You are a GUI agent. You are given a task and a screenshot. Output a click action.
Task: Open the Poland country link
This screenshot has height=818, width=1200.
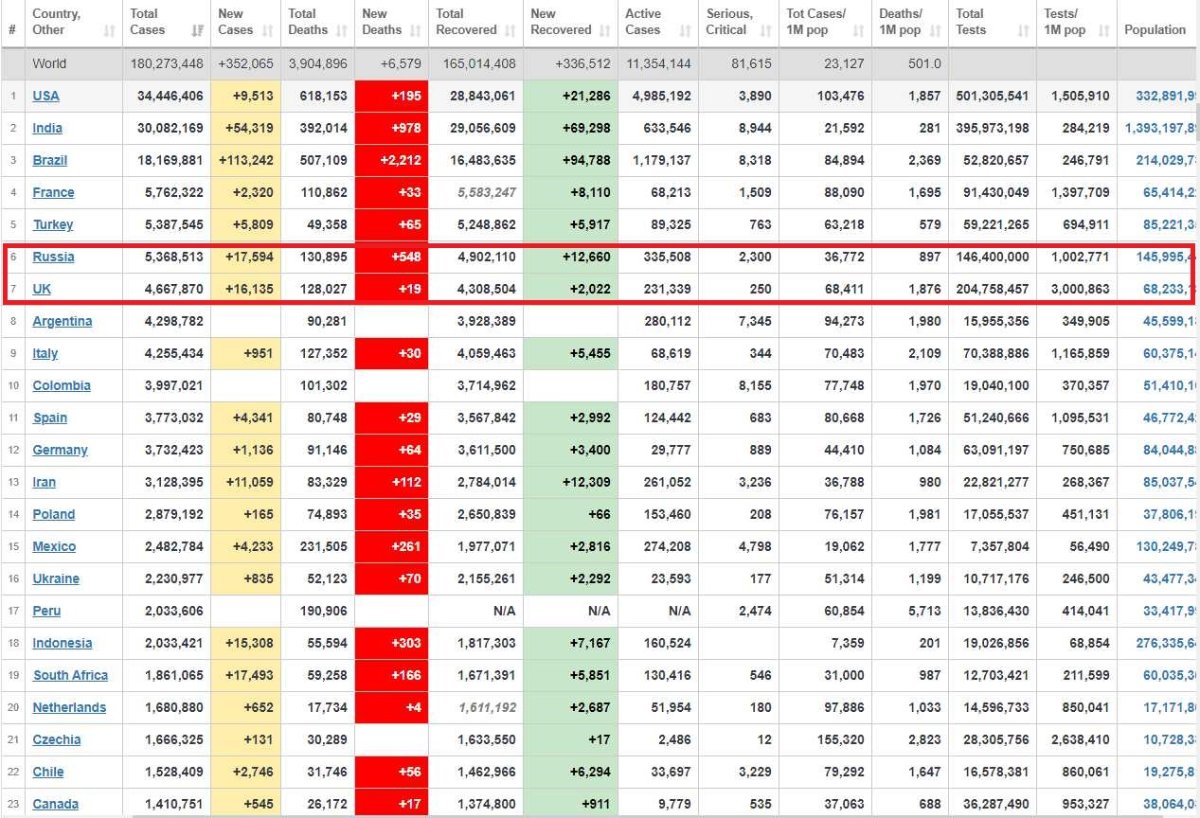54,514
